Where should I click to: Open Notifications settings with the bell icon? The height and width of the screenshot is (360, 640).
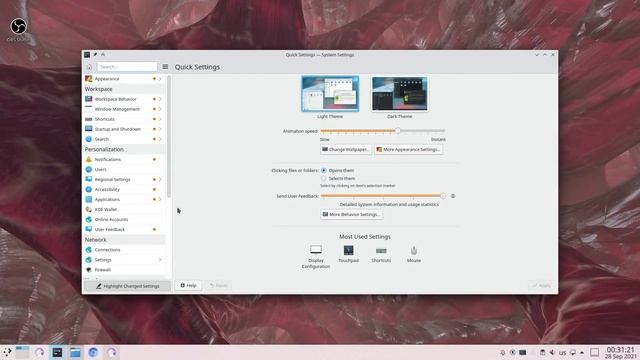[x=124, y=159]
